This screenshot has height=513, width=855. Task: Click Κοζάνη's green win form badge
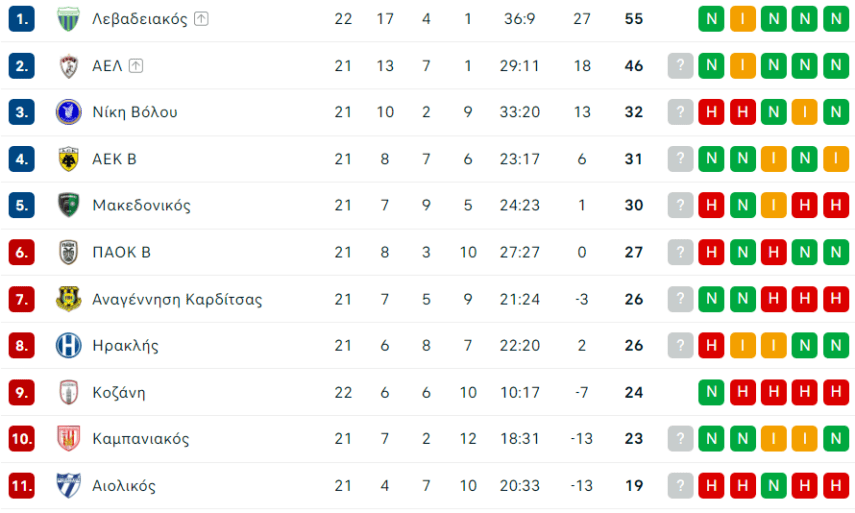[711, 392]
